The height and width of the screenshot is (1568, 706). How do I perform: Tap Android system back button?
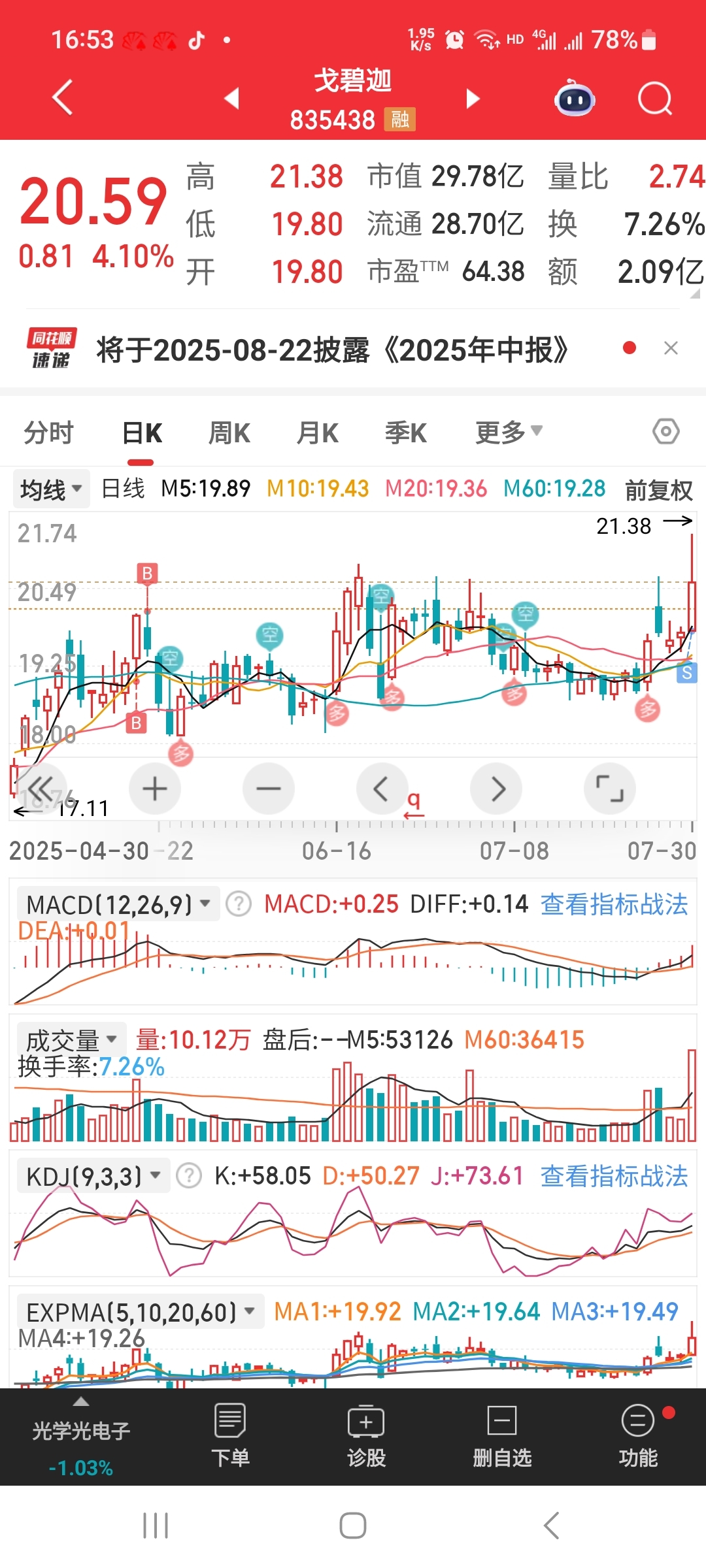point(551,1526)
